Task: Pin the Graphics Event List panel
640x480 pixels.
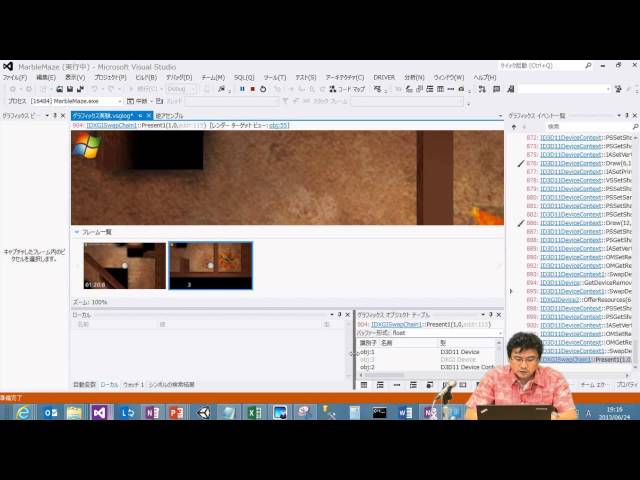Action: 627,116
